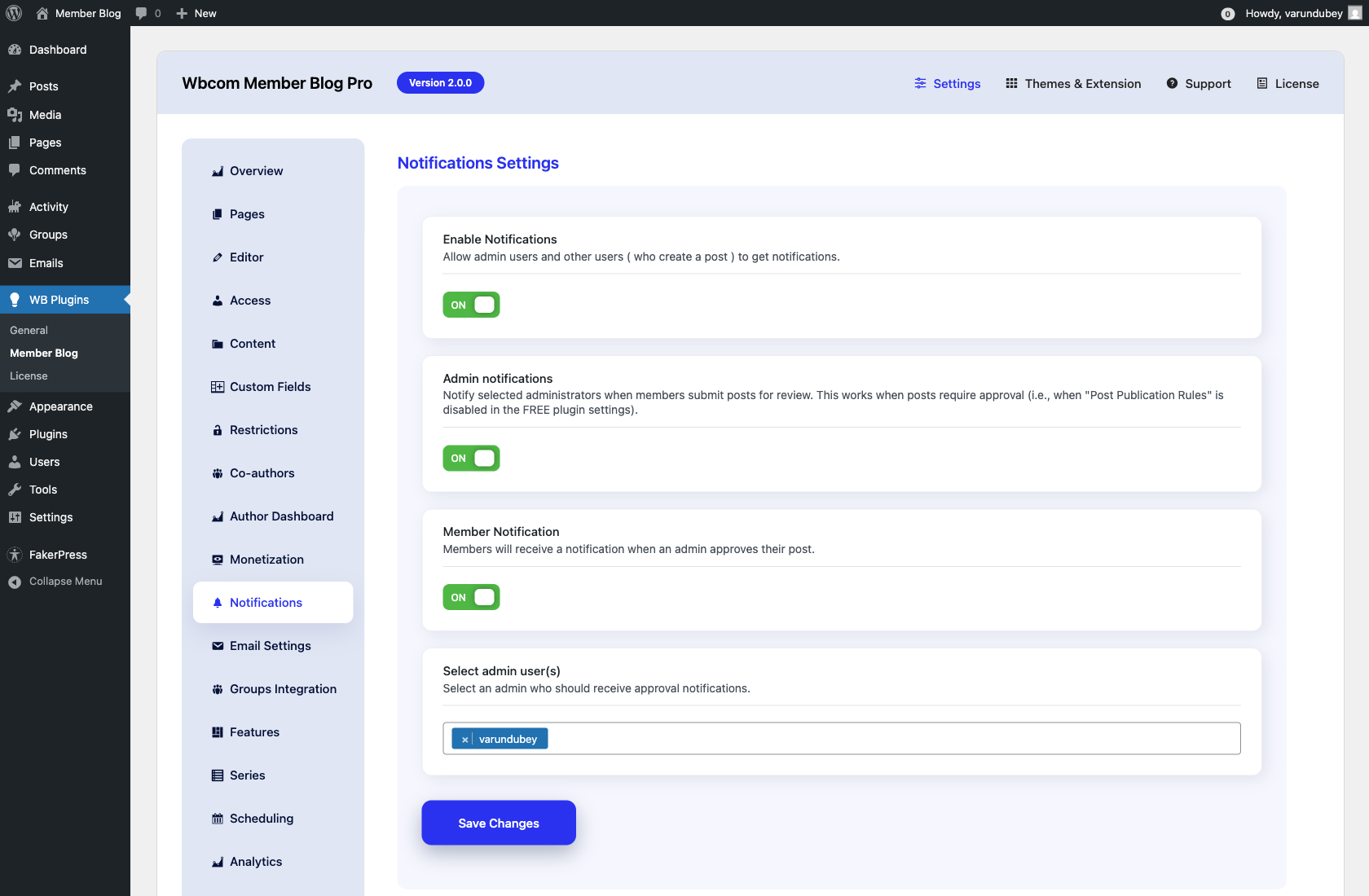This screenshot has height=896, width=1369.
Task: Toggle the Enable Notifications switch
Action: coord(471,305)
